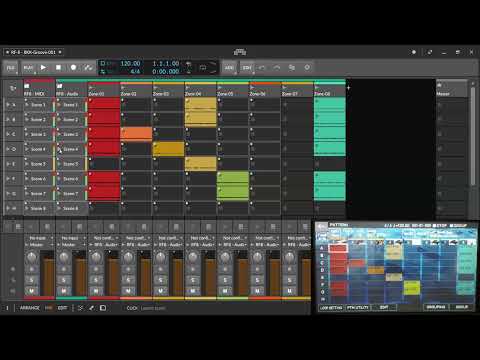
Task: Click the CLICK label in the bottom bar
Action: [132, 308]
